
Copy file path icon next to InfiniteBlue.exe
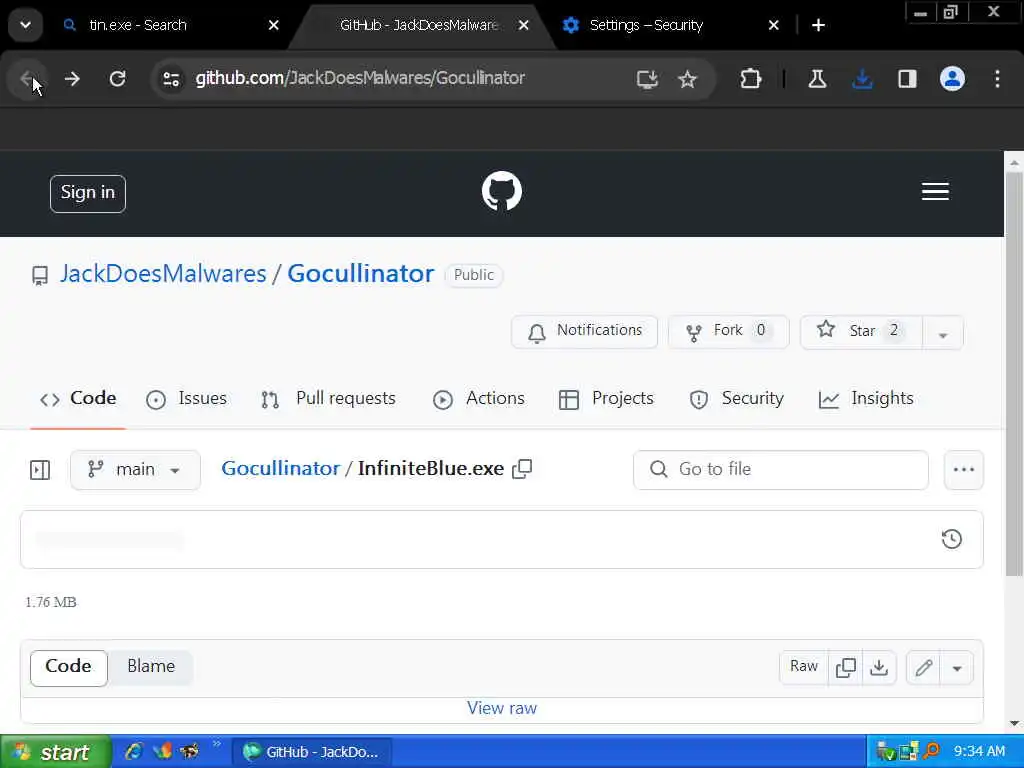(522, 468)
